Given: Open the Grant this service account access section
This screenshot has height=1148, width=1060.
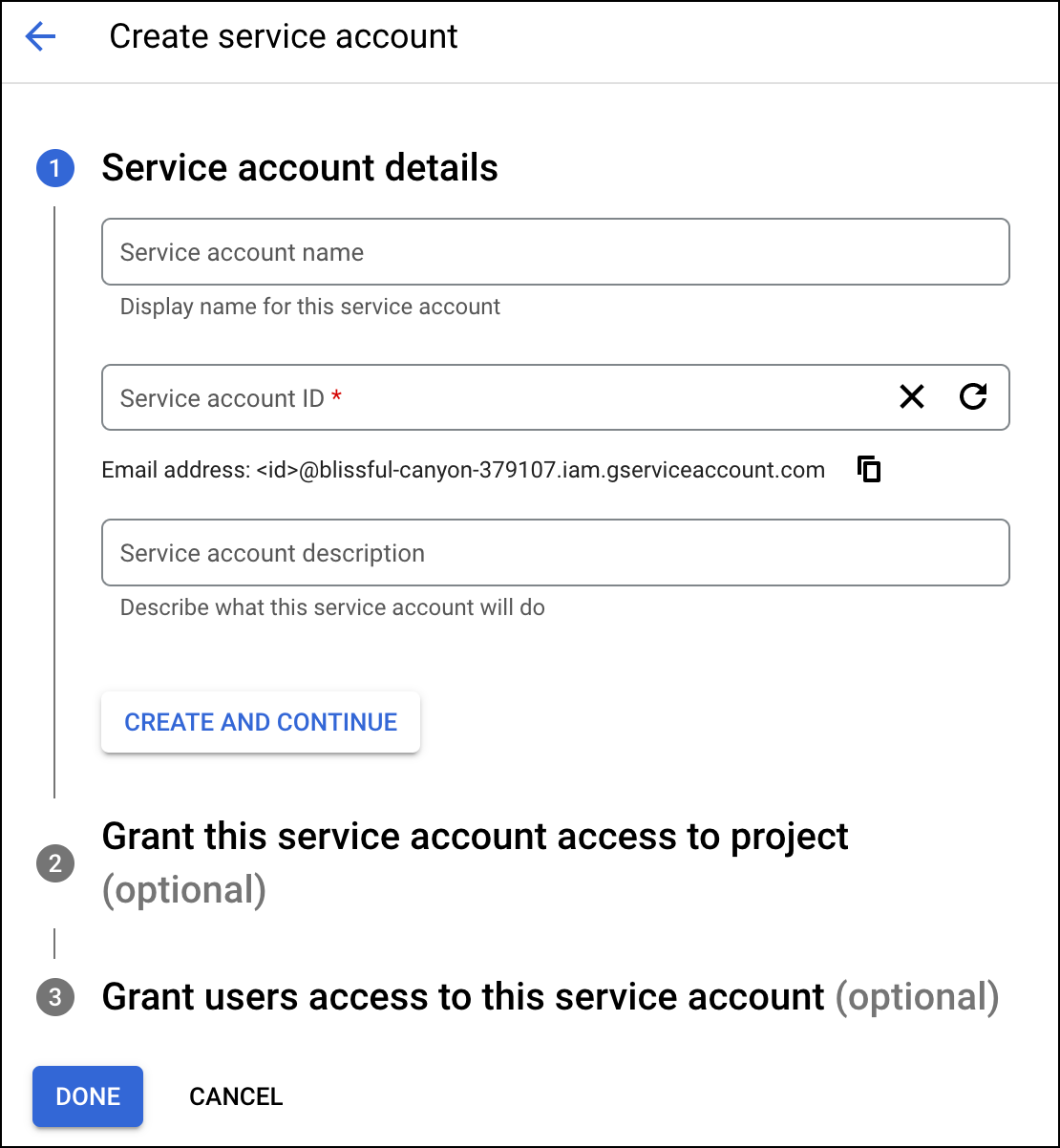Looking at the screenshot, I should [x=476, y=836].
